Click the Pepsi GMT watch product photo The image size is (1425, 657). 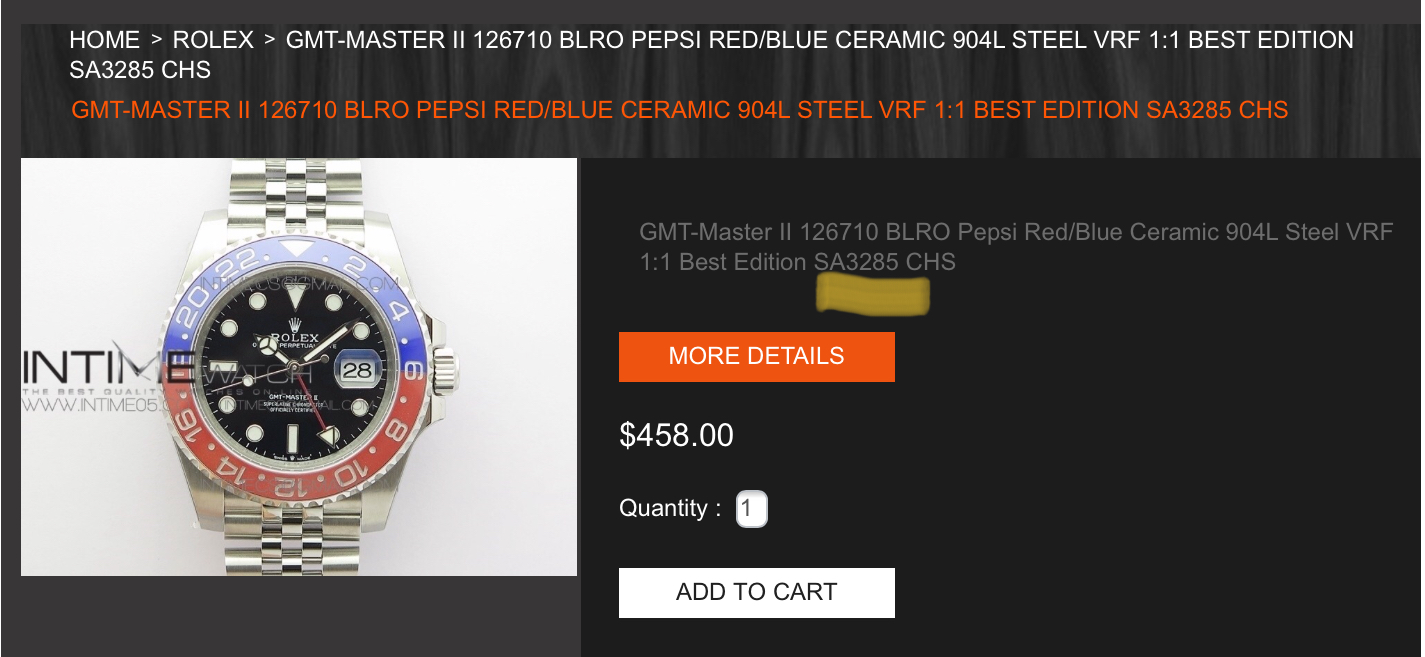(299, 367)
